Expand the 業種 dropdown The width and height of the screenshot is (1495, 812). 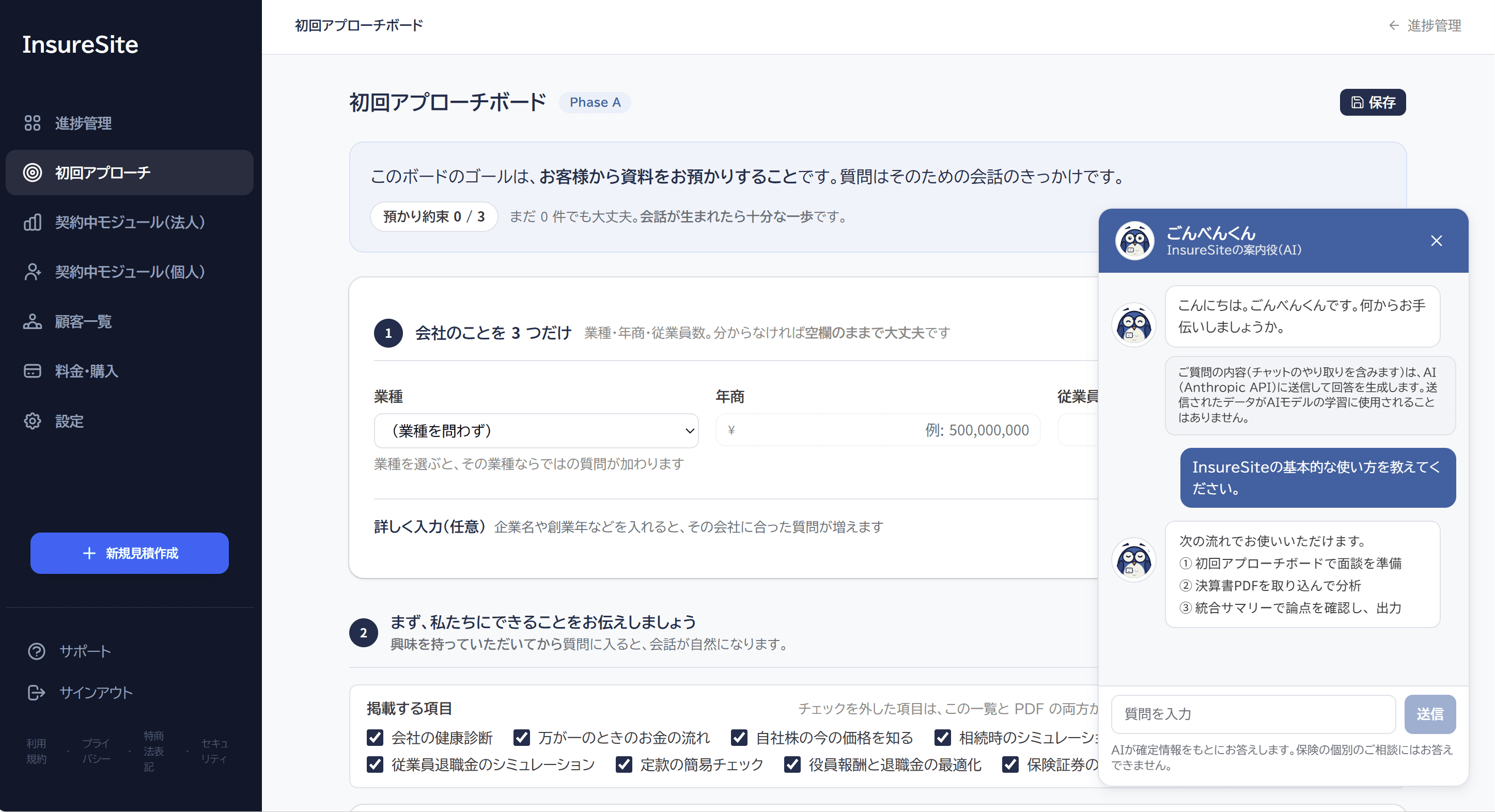point(536,431)
